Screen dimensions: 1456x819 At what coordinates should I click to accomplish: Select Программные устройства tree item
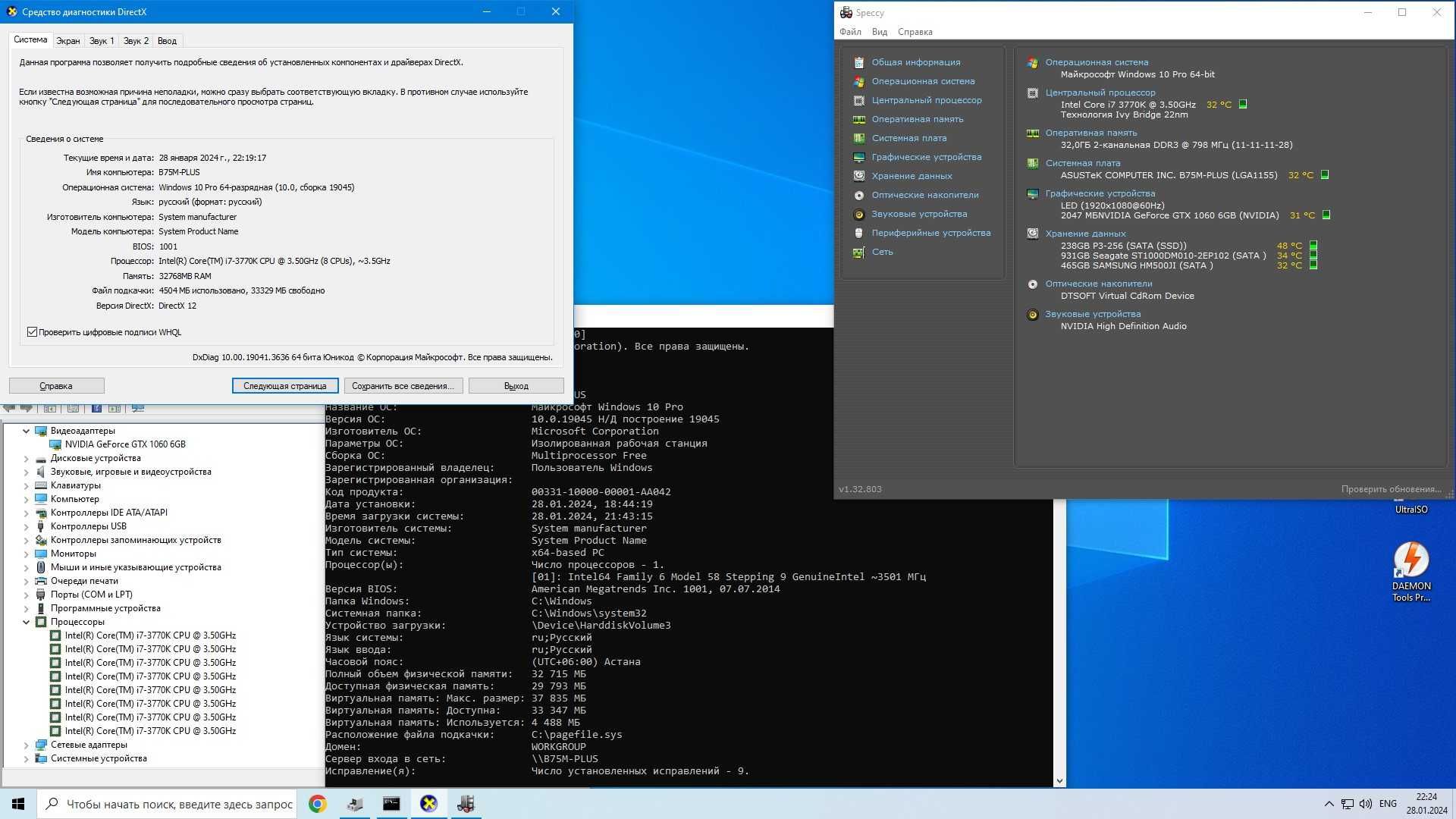[x=105, y=608]
